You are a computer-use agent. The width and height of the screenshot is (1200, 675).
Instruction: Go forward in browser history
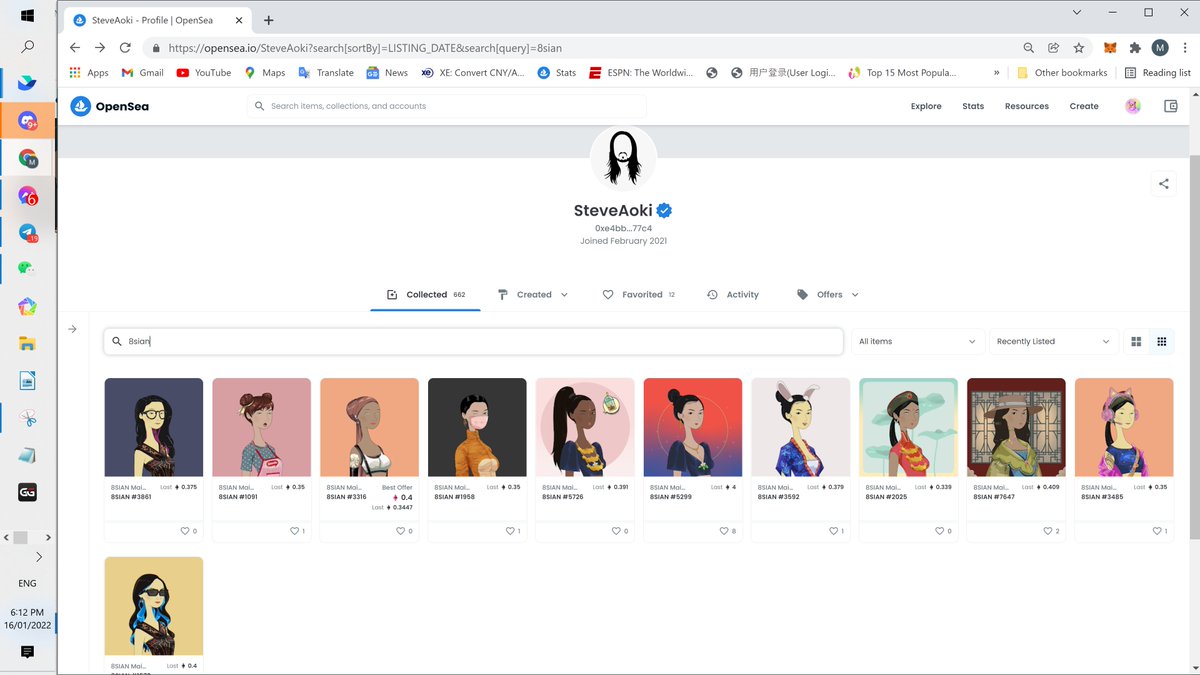click(x=100, y=47)
